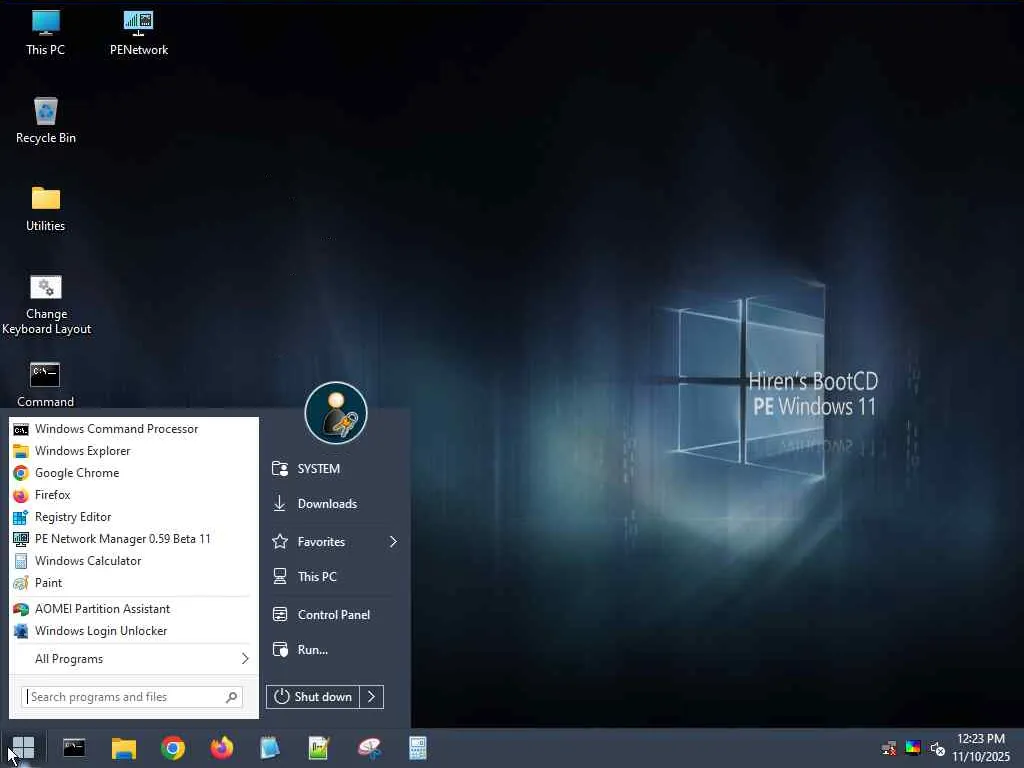Viewport: 1024px width, 768px height.
Task: Click the colorful display tray icon
Action: point(913,748)
